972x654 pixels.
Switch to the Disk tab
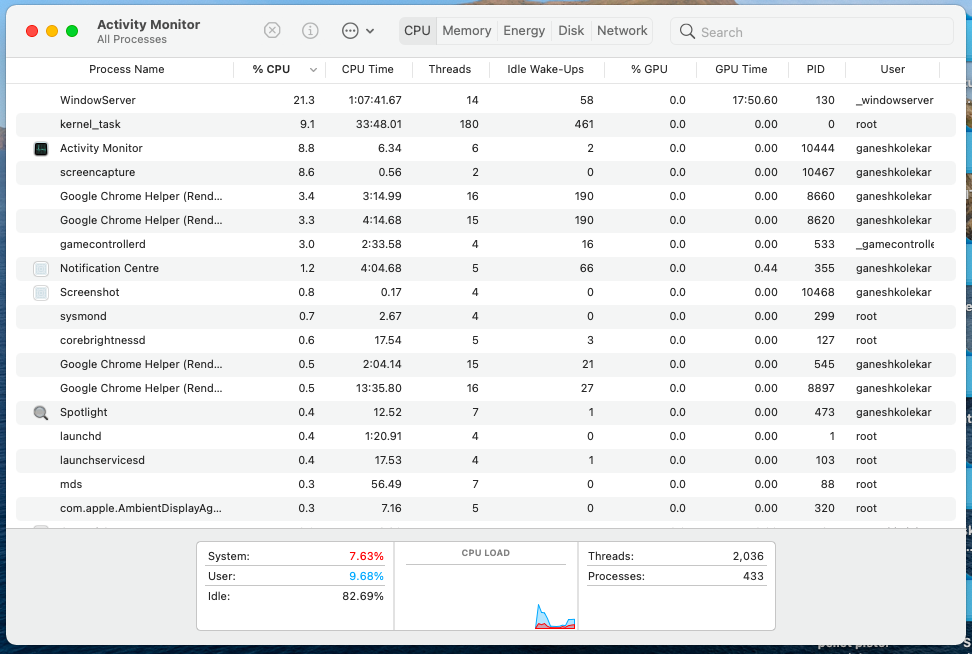pos(571,30)
